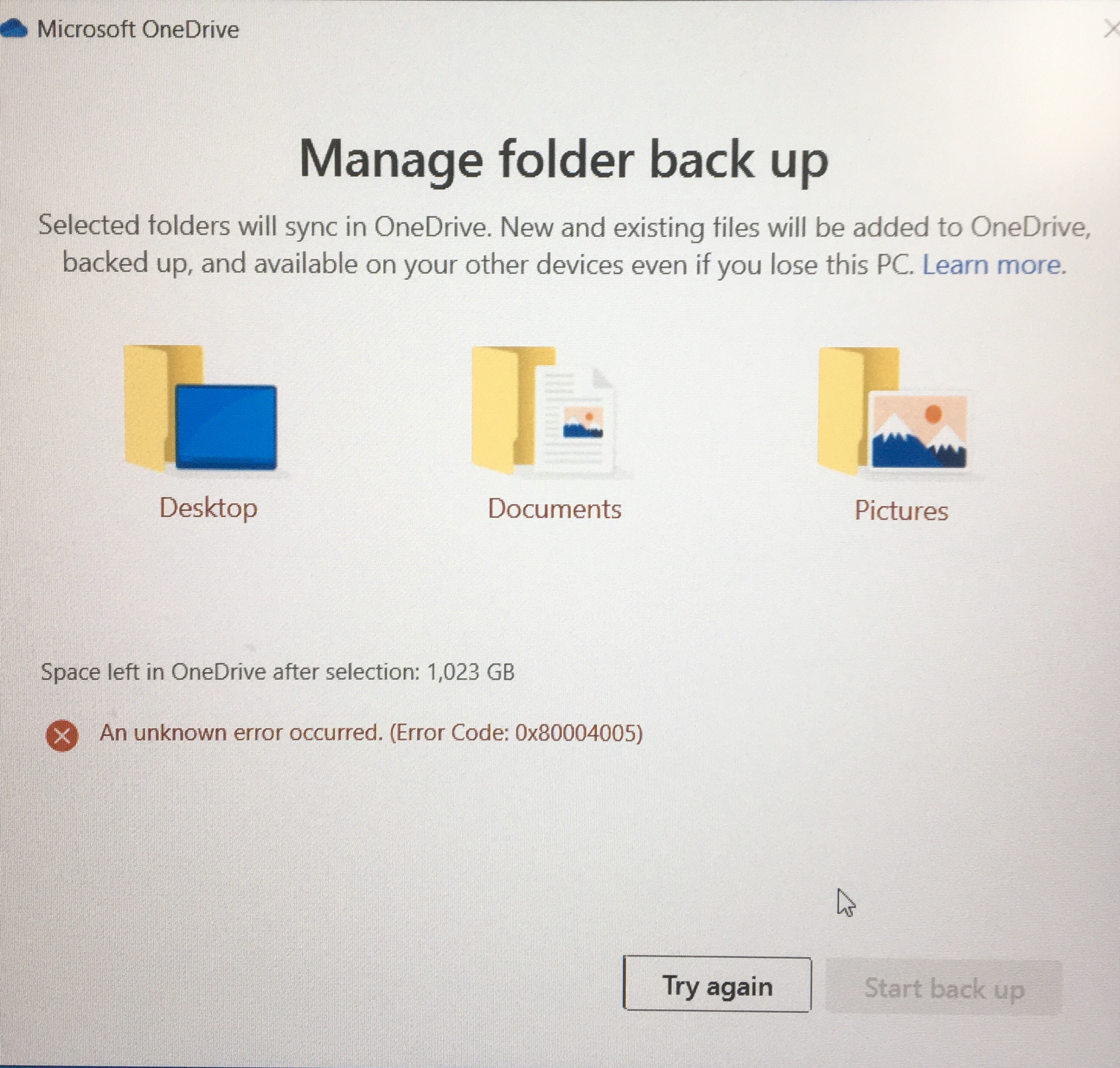Viewport: 1120px width, 1068px height.
Task: Click the Manage folder back up heading
Action: pos(564,160)
